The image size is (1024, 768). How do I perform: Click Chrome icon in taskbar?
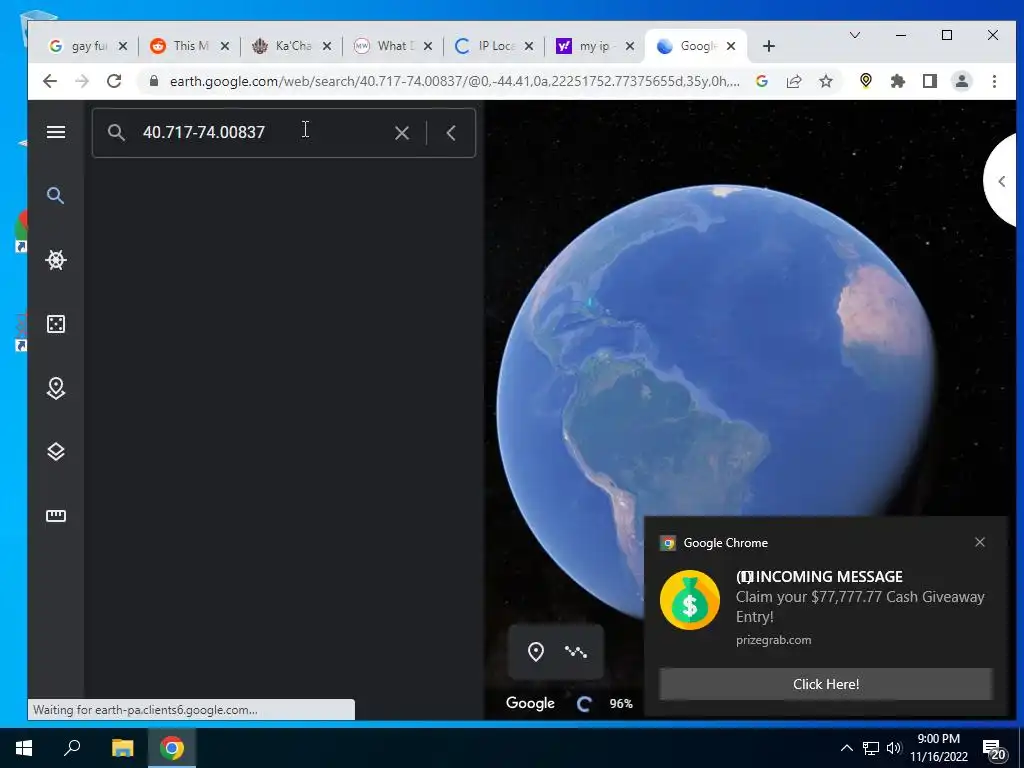[172, 748]
